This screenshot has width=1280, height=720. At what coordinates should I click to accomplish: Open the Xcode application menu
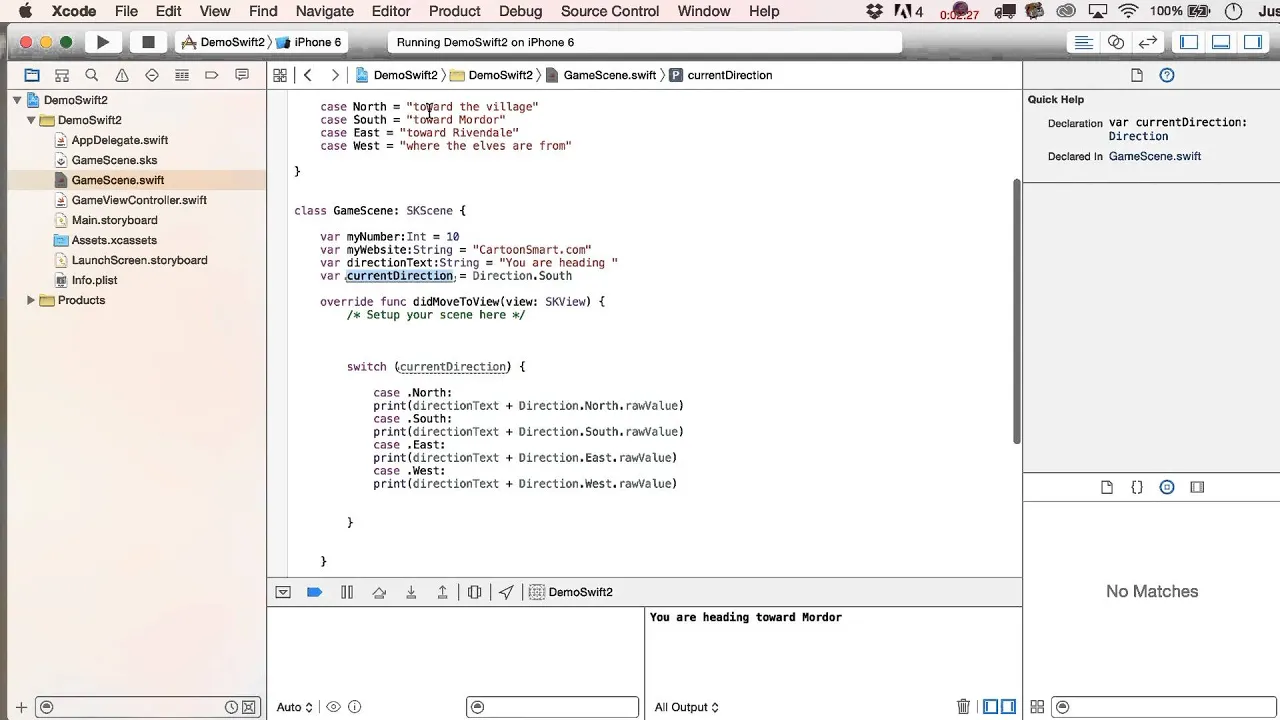[x=74, y=11]
